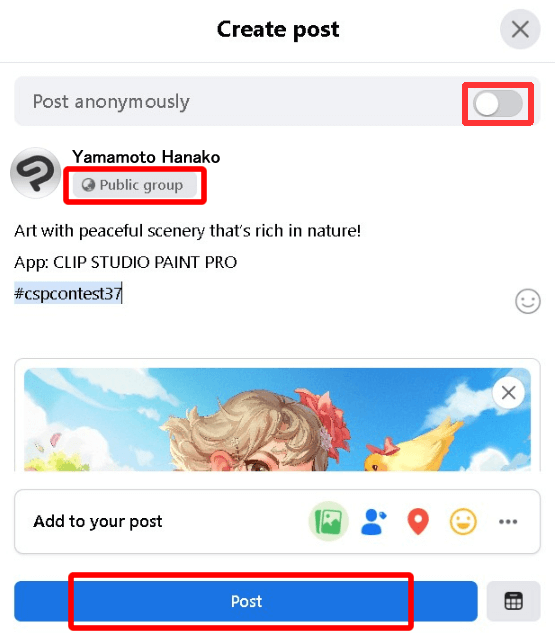Click the Tag people icon
This screenshot has width=555, height=633.
coord(373,522)
